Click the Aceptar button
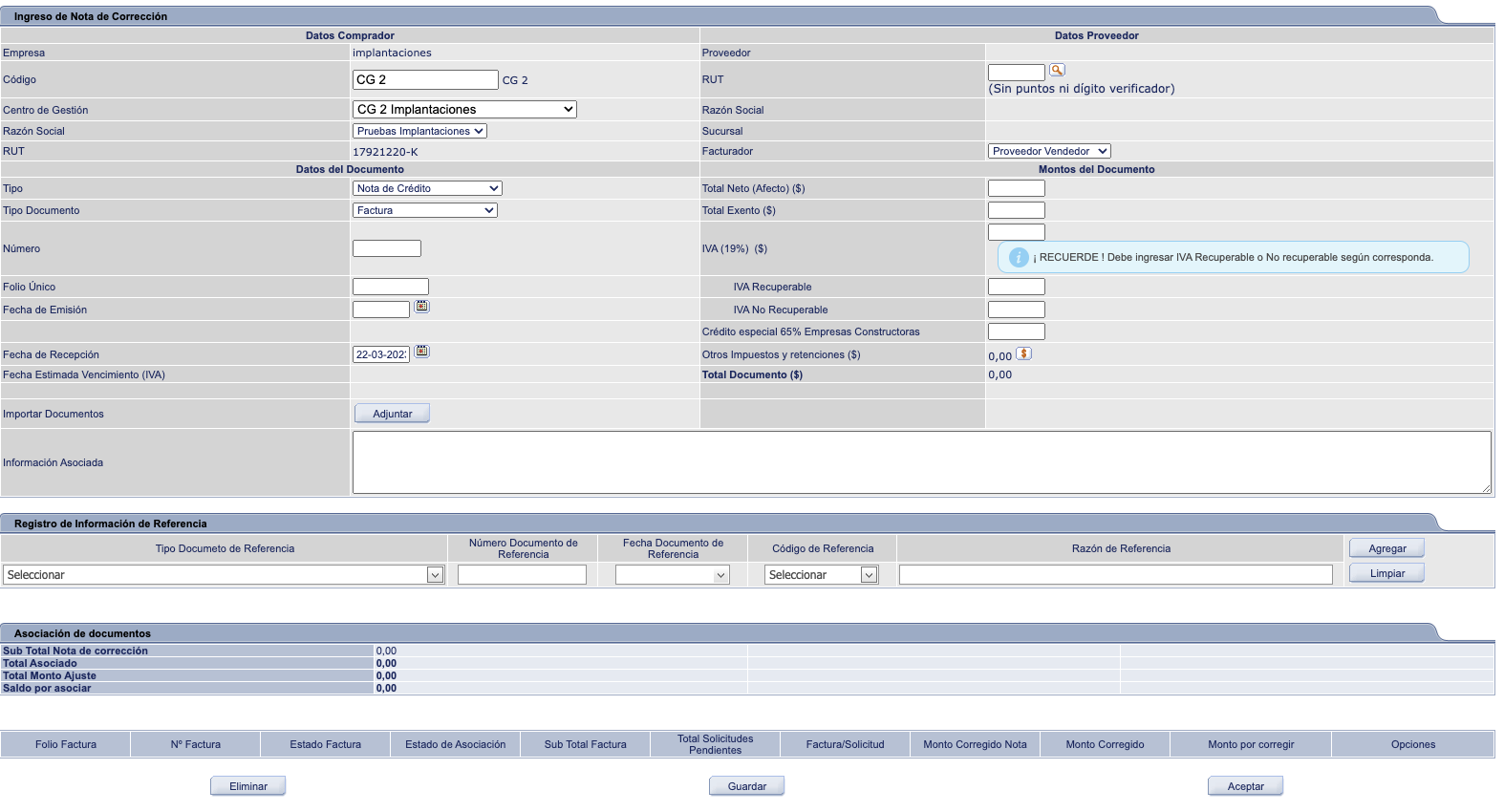The width and height of the screenshot is (1504, 812). tap(1245, 786)
